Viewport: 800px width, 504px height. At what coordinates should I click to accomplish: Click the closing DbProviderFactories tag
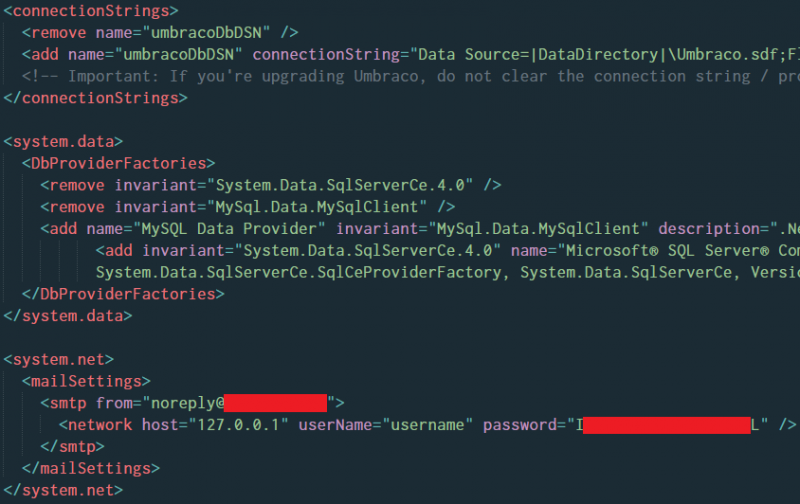tap(123, 294)
